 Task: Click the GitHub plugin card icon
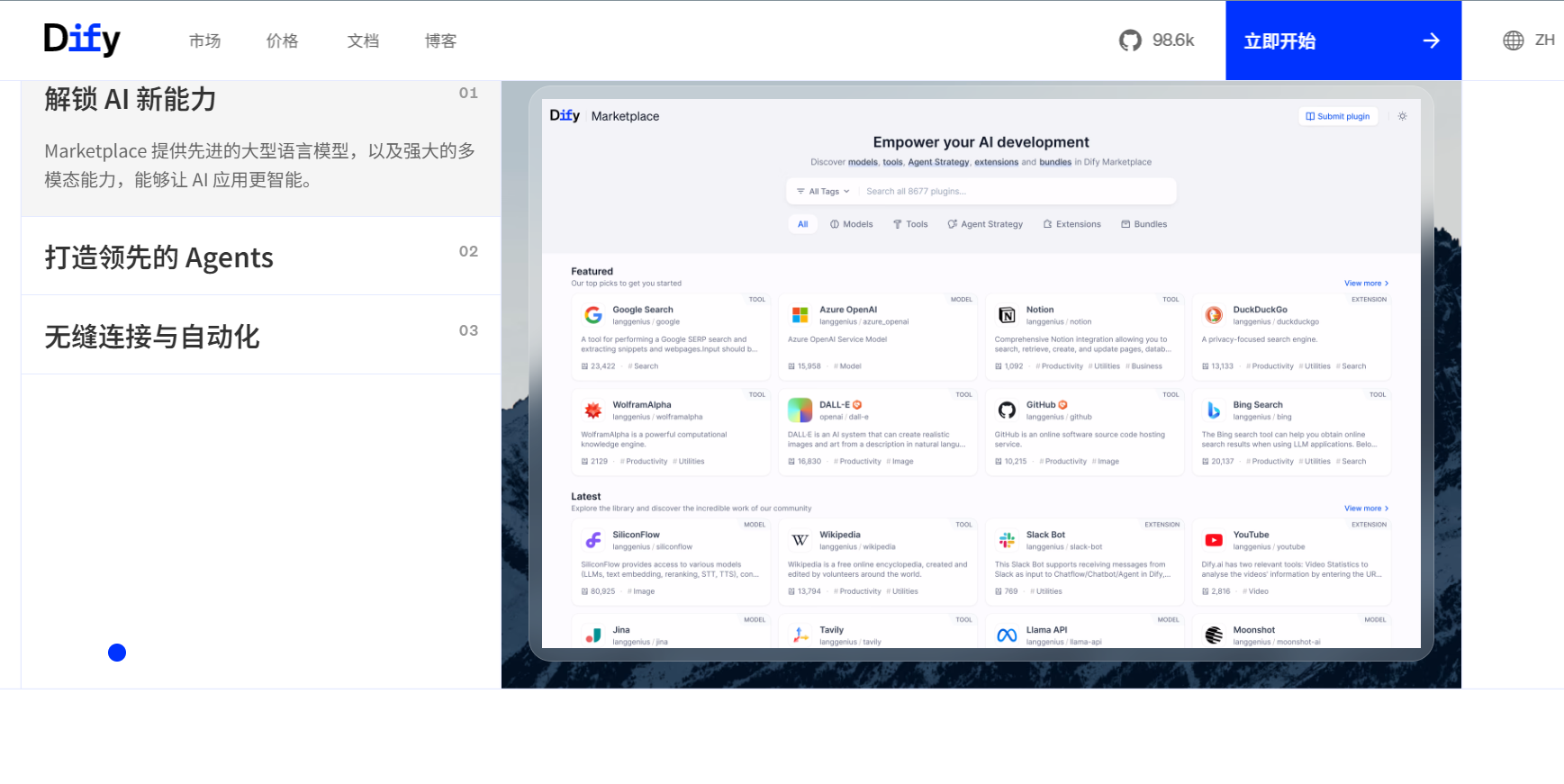(1007, 410)
